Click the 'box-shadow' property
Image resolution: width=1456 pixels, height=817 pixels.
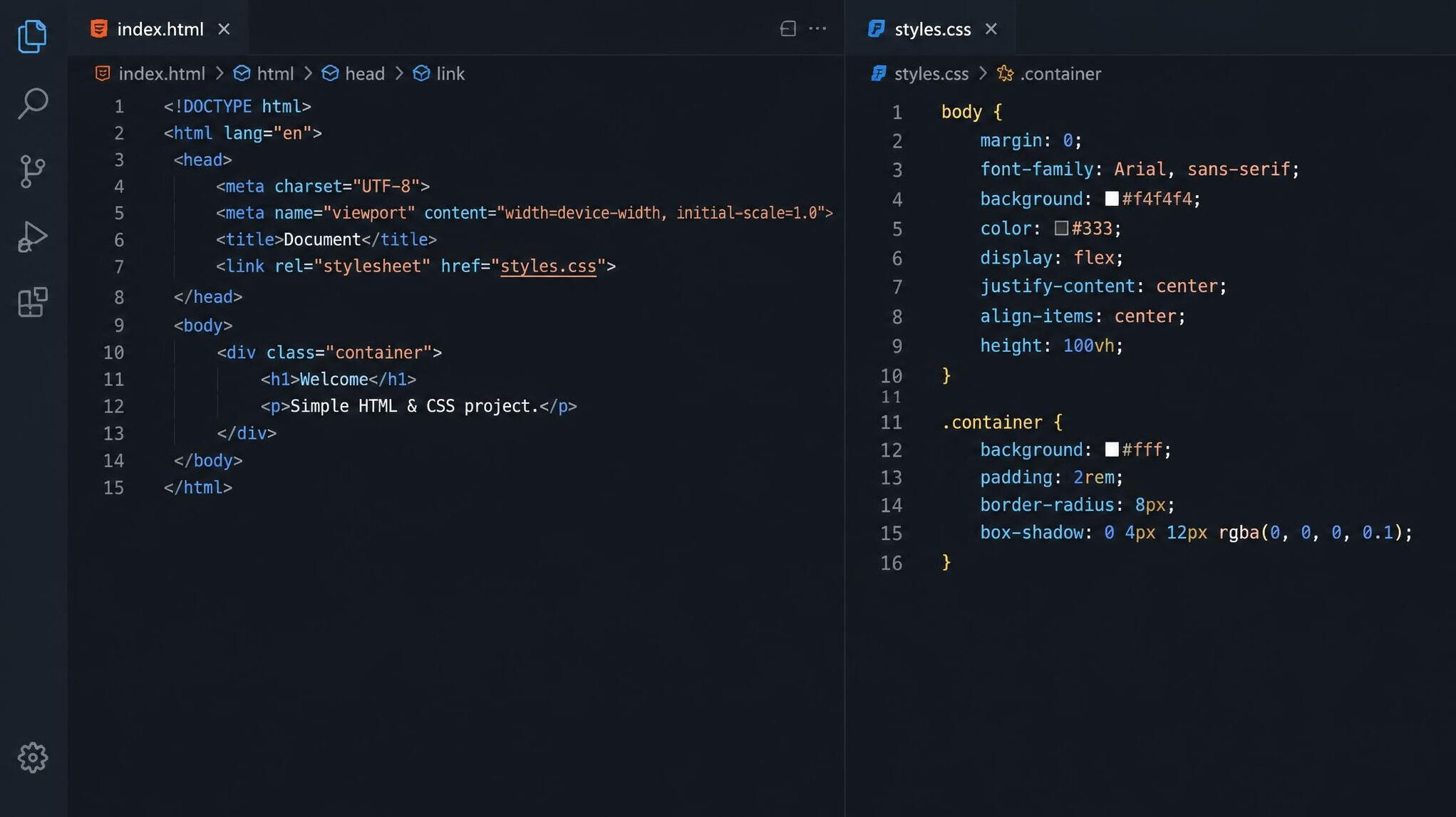click(x=1031, y=533)
